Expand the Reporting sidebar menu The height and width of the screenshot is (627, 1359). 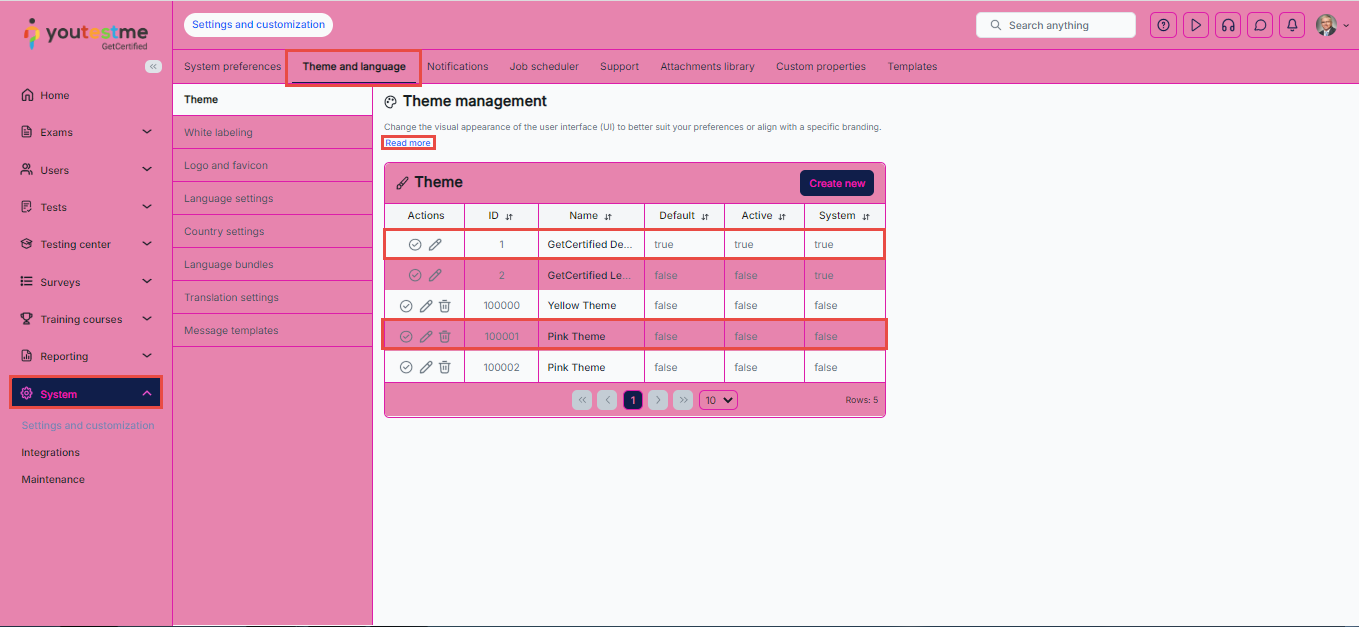(x=147, y=356)
